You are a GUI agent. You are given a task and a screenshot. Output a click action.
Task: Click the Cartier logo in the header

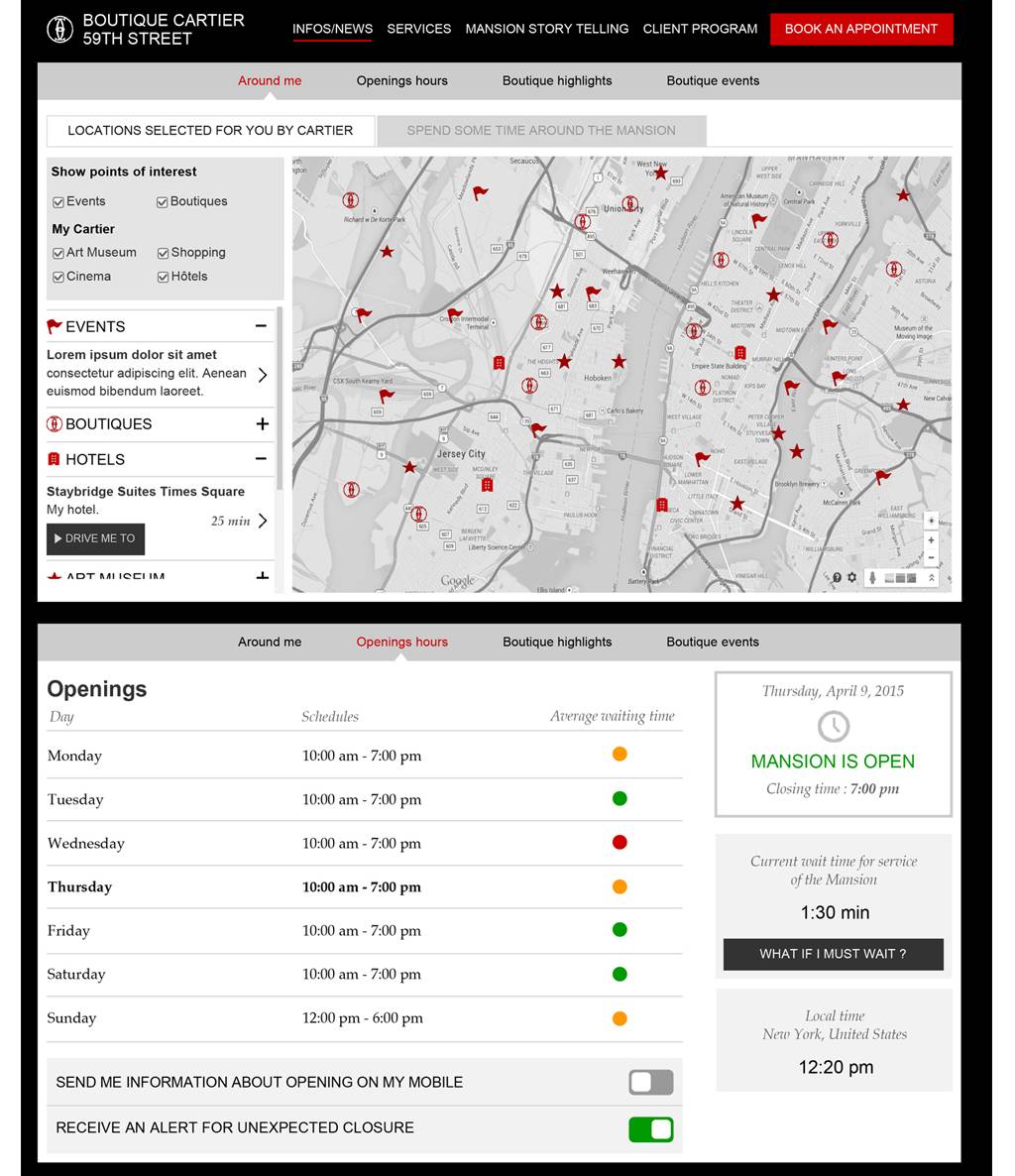click(59, 29)
